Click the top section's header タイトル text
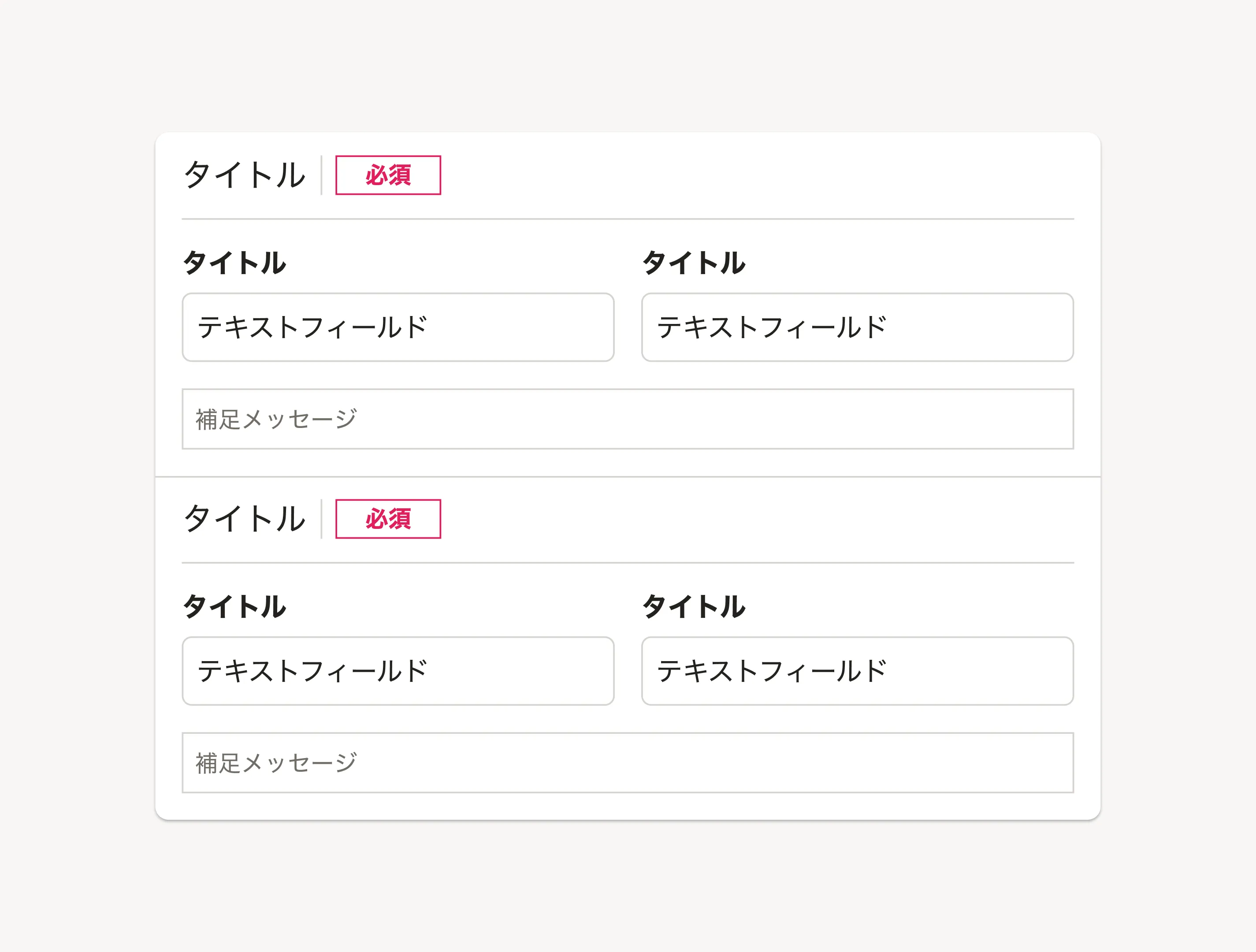The image size is (1256, 952). [245, 175]
